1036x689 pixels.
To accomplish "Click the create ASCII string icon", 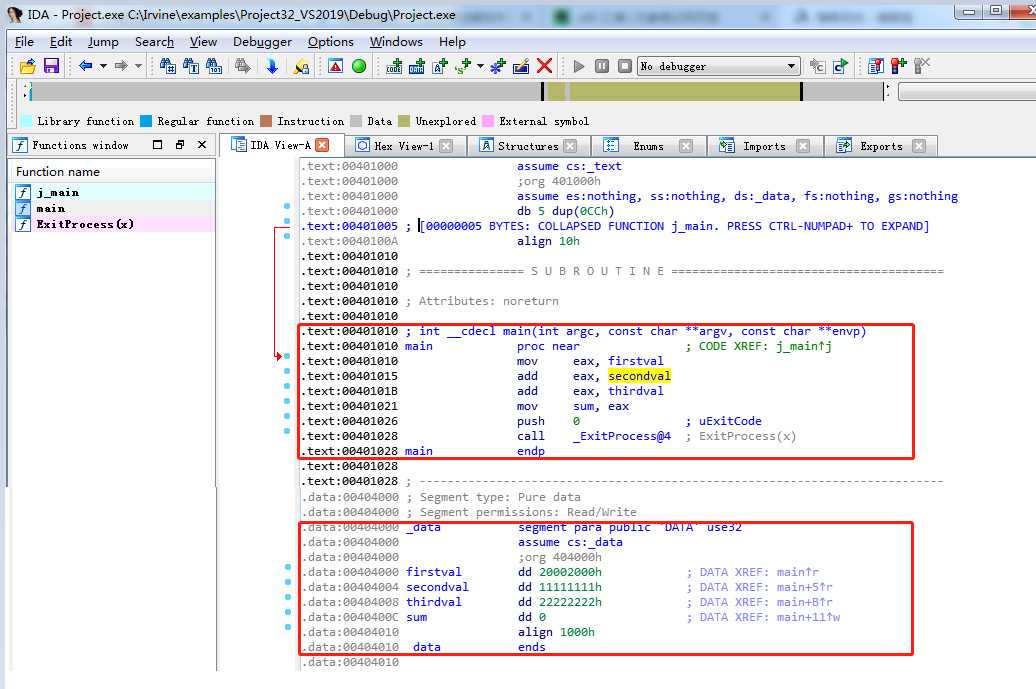I will 440,66.
